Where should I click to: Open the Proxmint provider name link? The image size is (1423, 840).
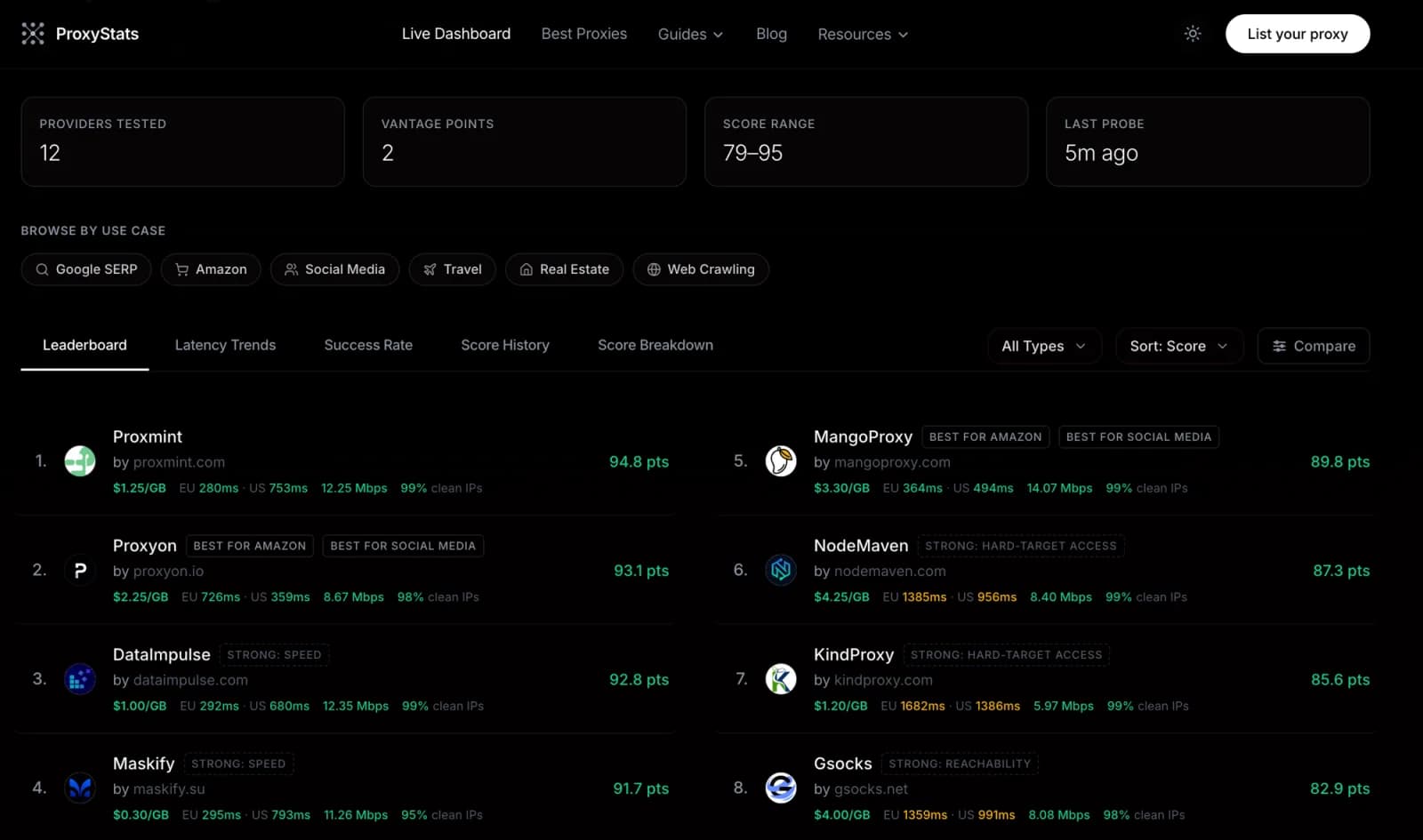click(x=148, y=436)
